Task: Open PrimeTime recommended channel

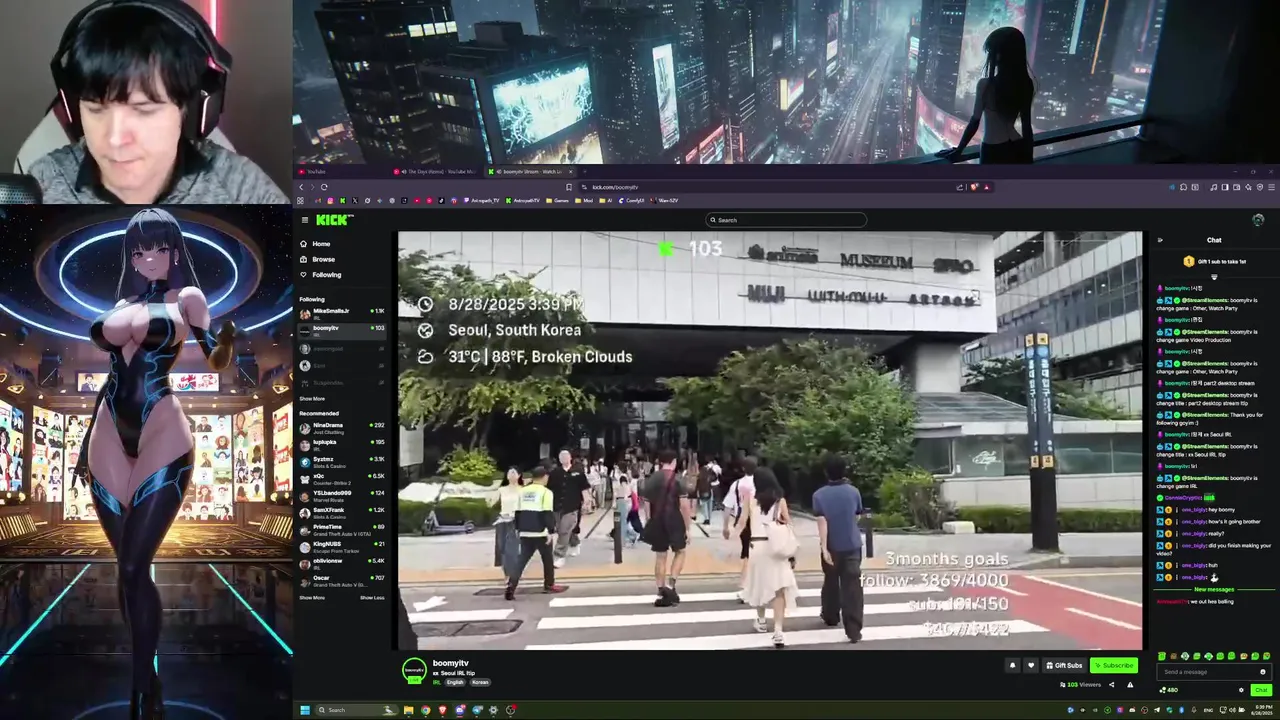Action: [x=342, y=529]
